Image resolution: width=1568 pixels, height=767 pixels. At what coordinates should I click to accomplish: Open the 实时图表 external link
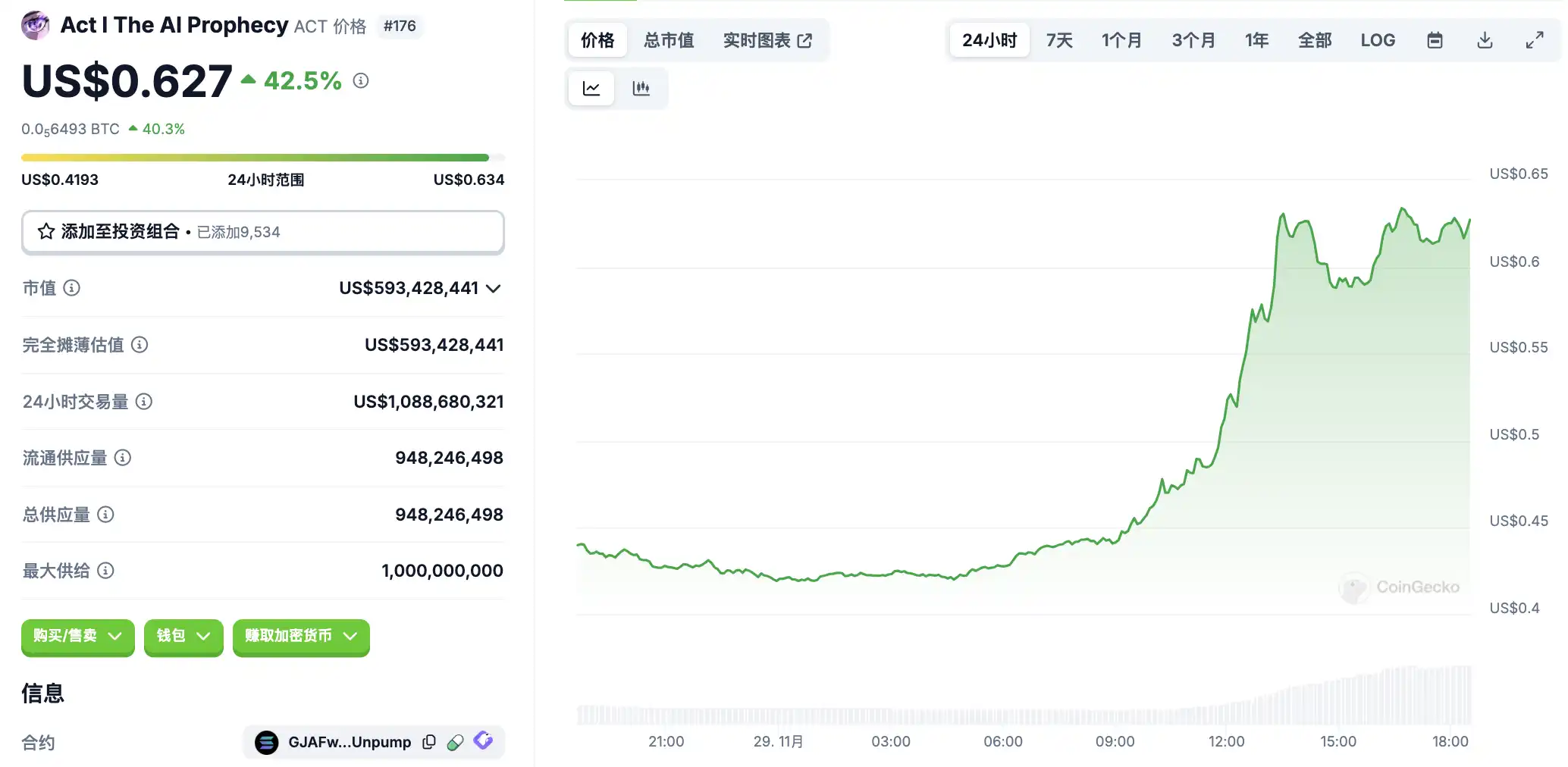[767, 40]
